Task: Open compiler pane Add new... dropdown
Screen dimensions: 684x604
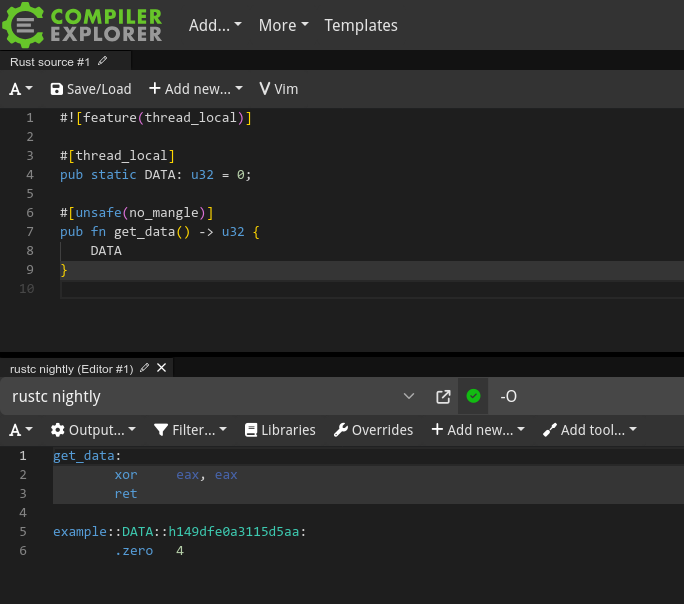Action: click(478, 430)
